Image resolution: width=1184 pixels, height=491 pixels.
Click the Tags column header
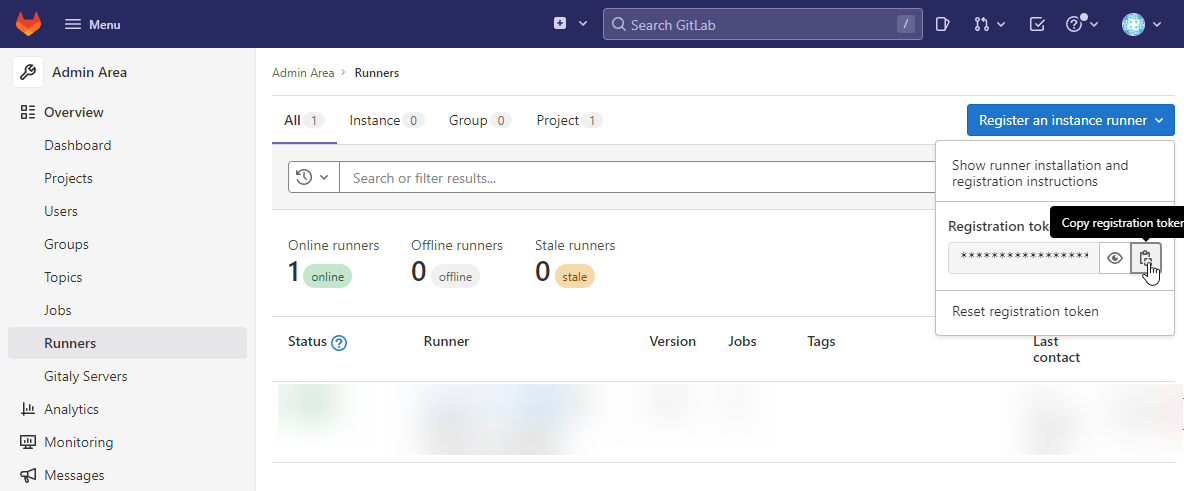coord(822,341)
